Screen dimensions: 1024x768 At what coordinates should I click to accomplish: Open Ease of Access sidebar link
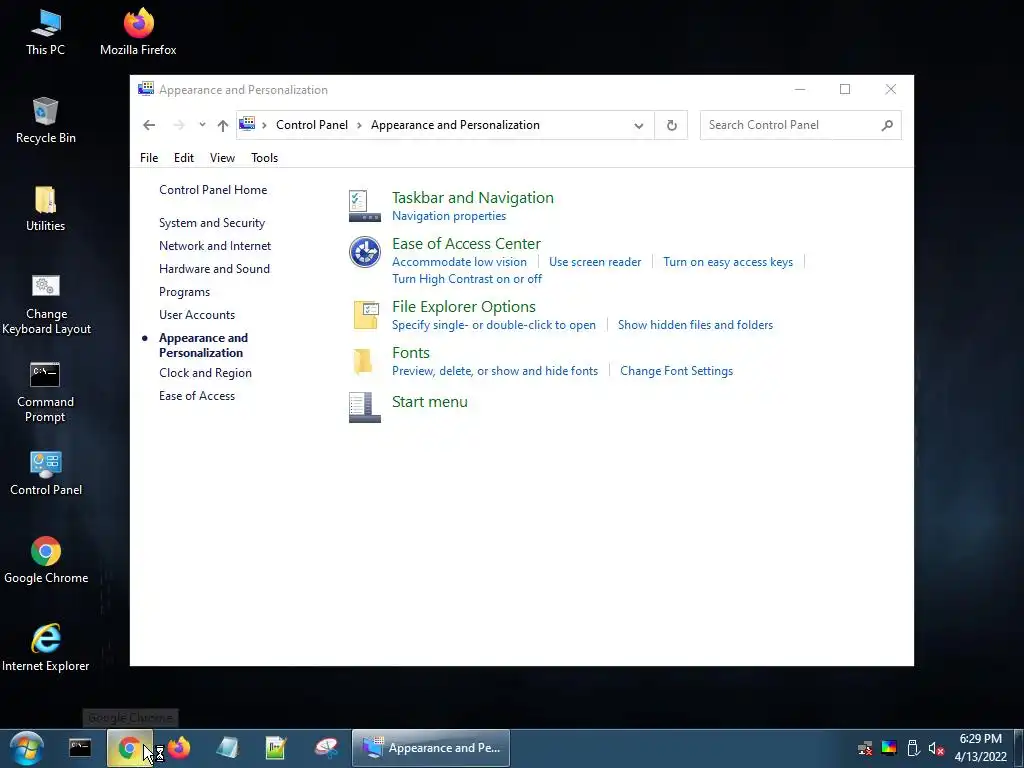[x=197, y=396]
